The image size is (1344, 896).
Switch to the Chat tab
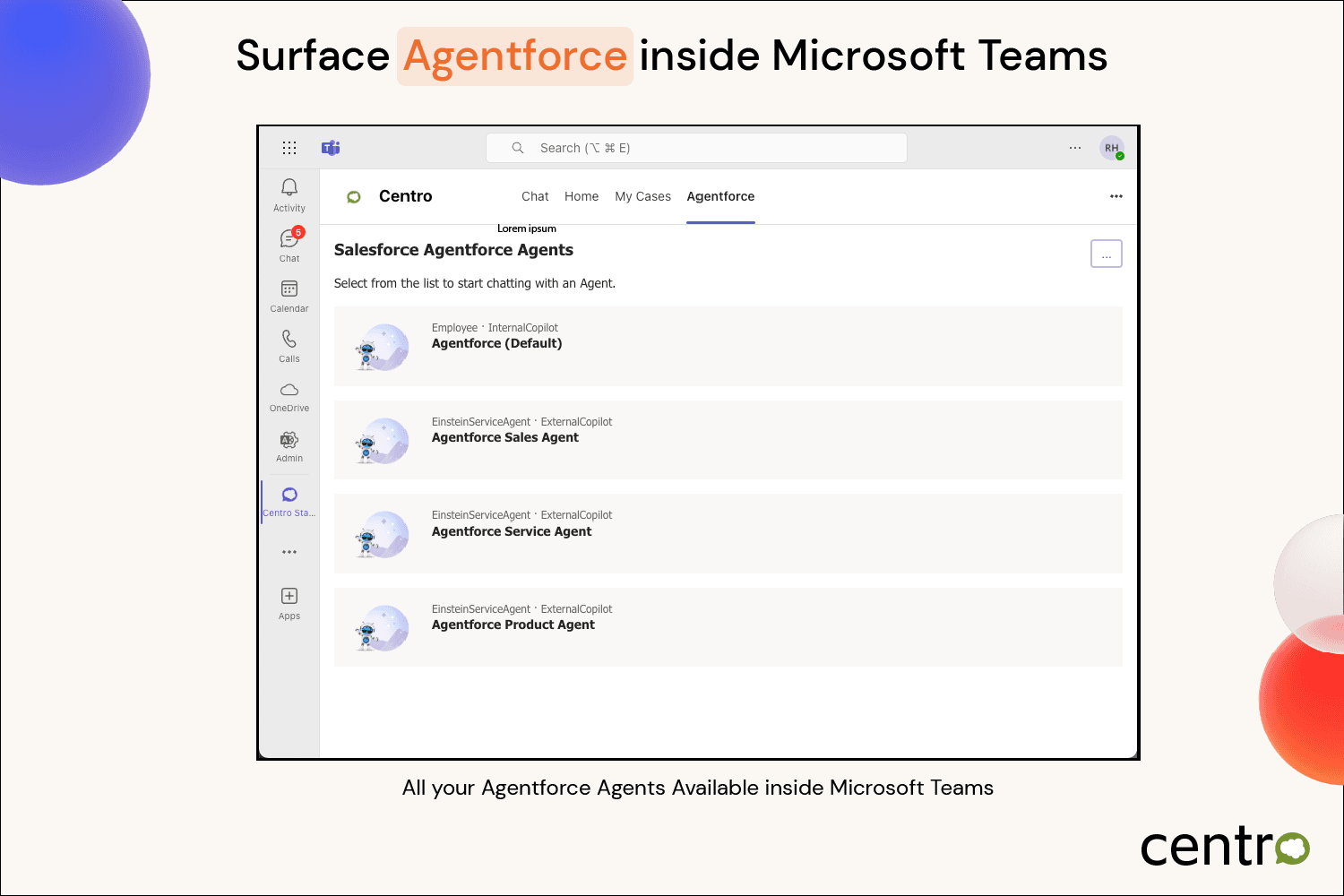(535, 196)
